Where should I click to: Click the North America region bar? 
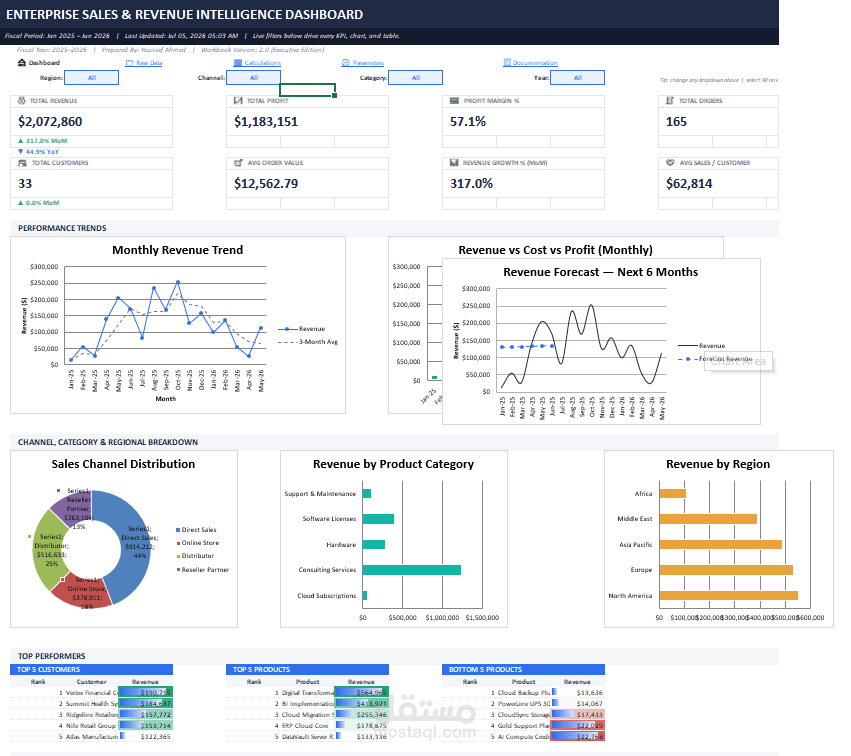point(729,595)
